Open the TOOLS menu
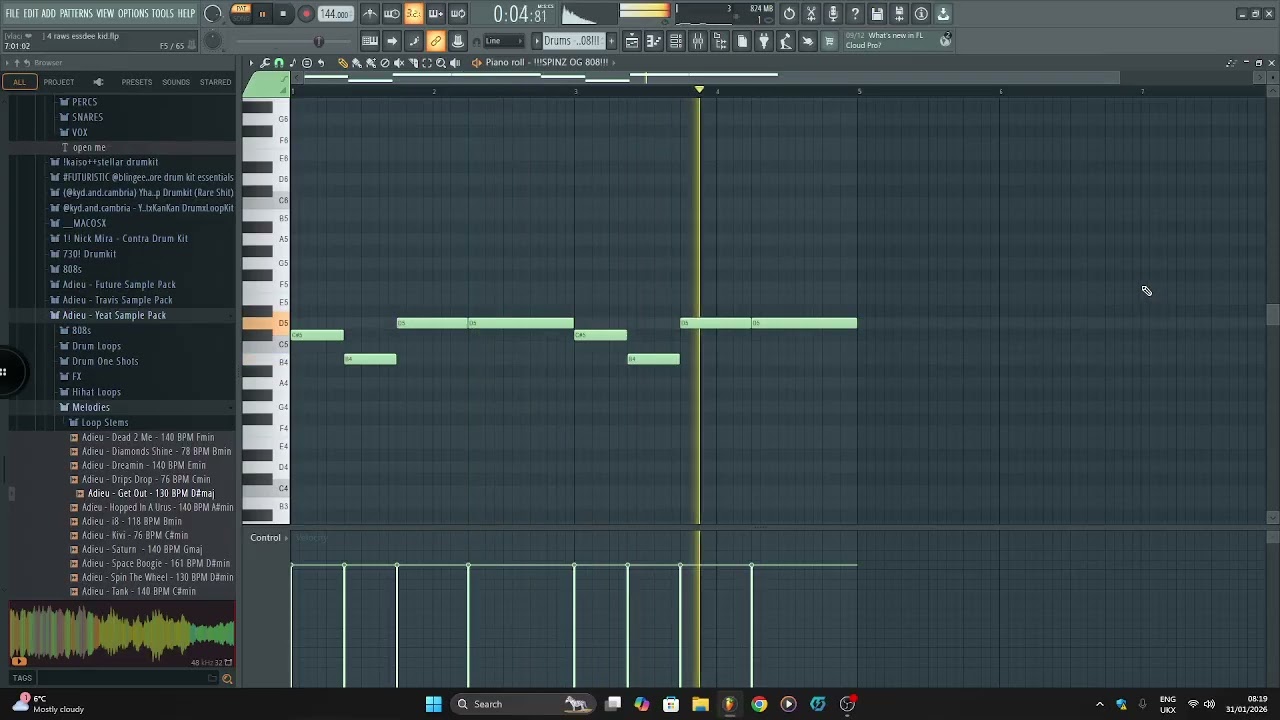The image size is (1280, 720). [x=163, y=13]
